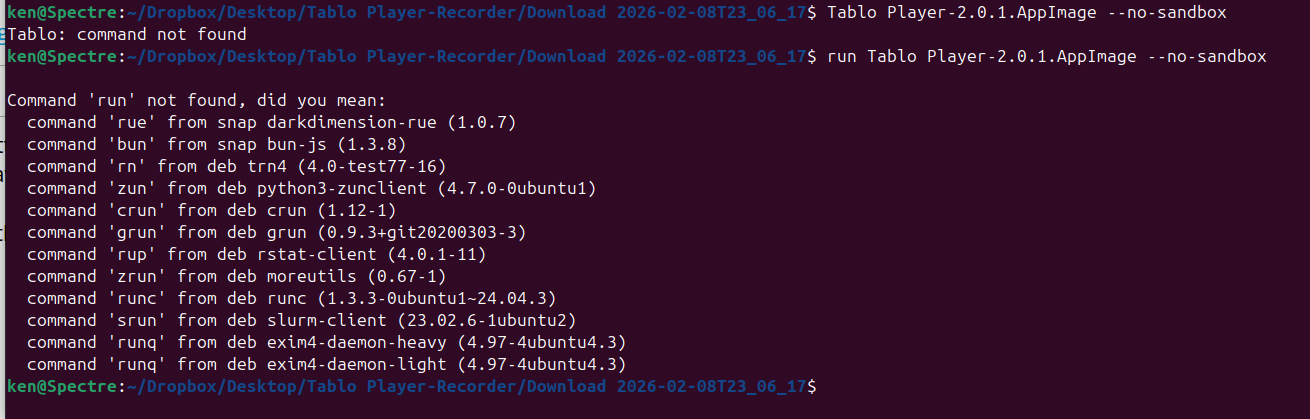Click the directory path on the bottom prompt
The image size is (1310, 419).
coord(467,386)
